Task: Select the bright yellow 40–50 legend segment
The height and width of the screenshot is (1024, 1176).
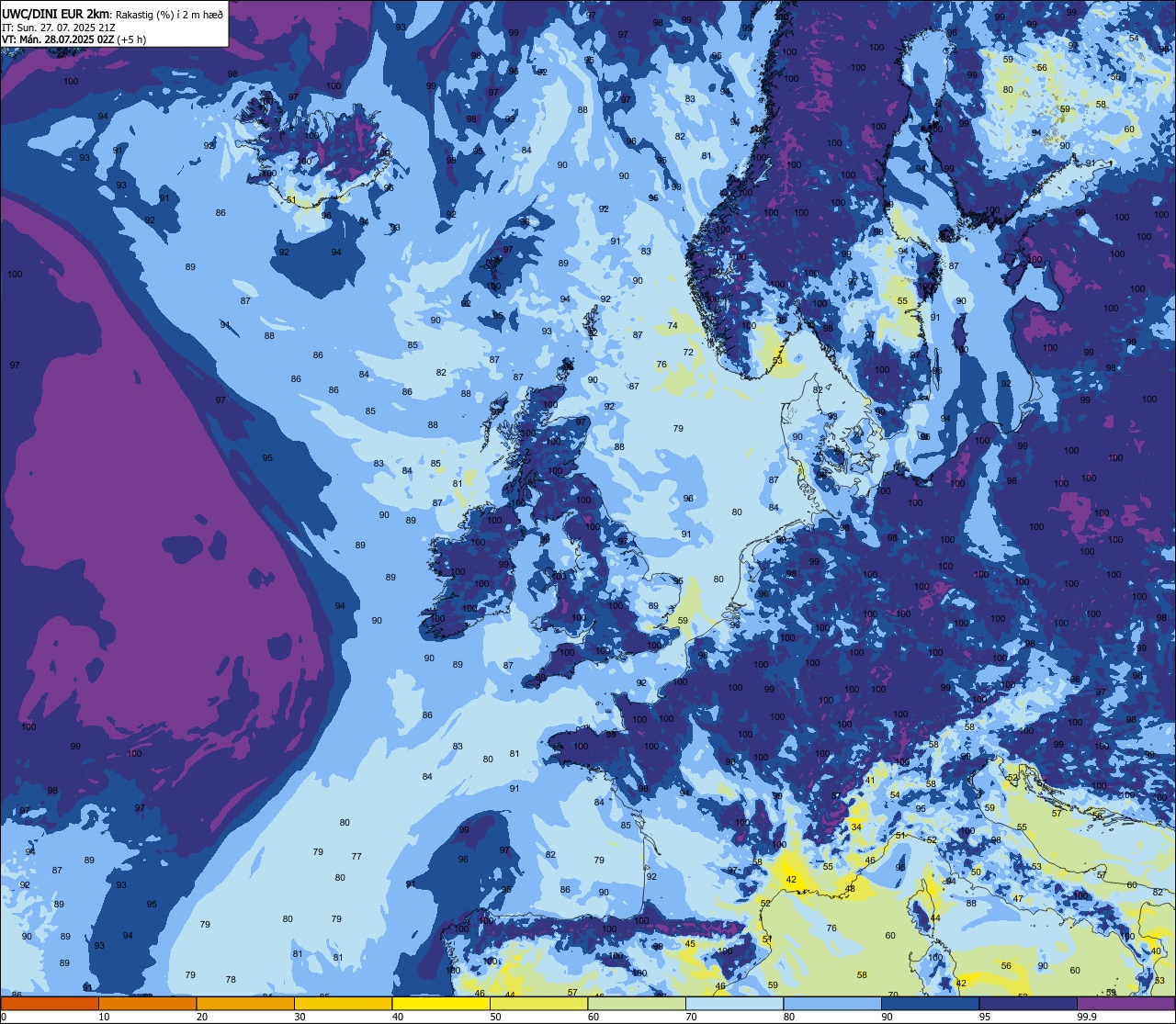Action: 441,1004
